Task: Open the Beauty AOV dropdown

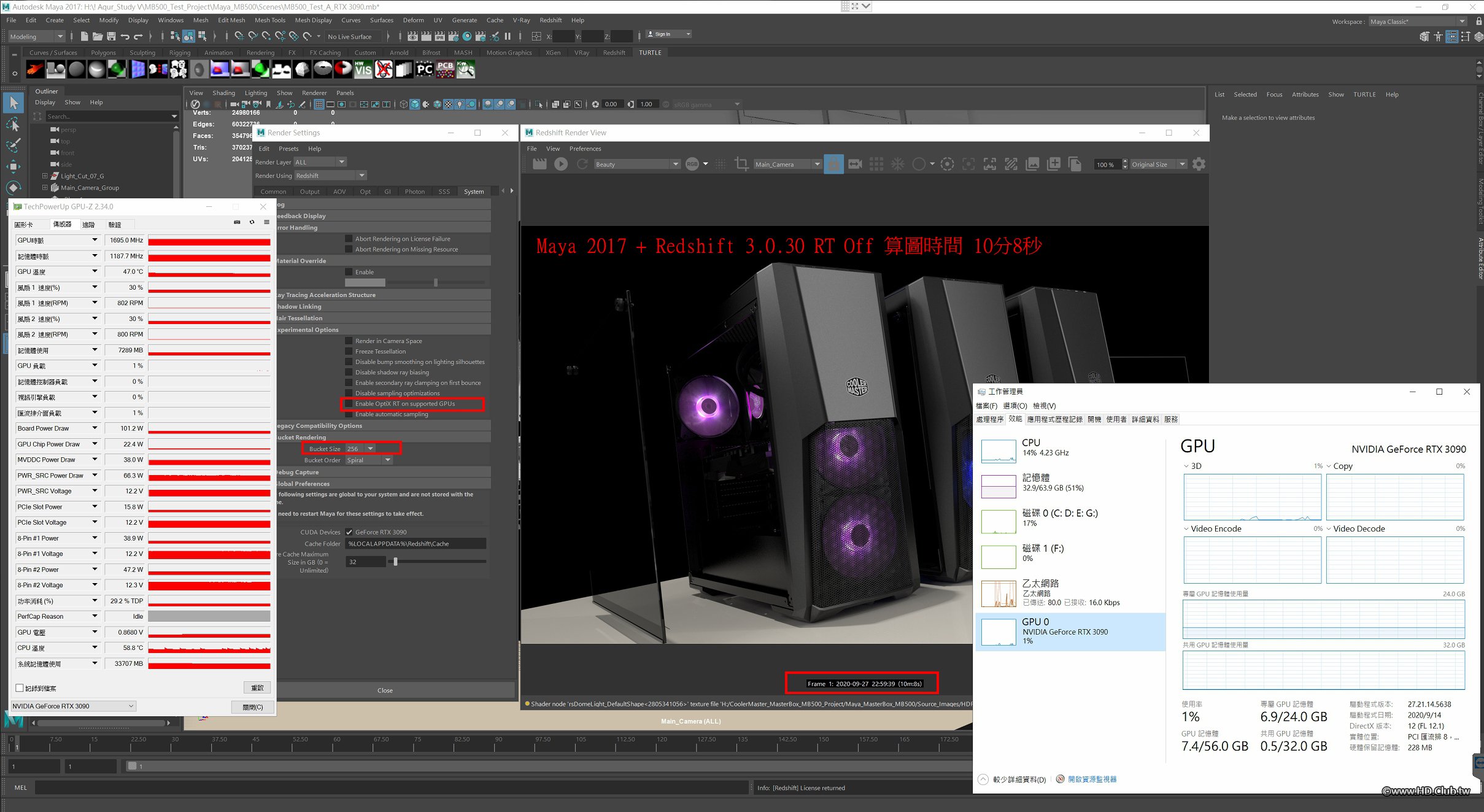Action: point(637,164)
